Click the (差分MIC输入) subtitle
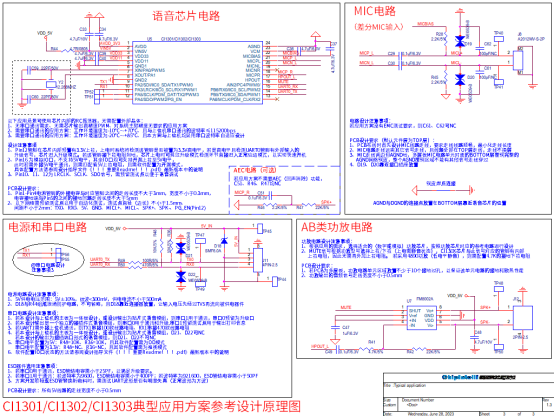The width and height of the screenshot is (554, 417). click(x=379, y=27)
